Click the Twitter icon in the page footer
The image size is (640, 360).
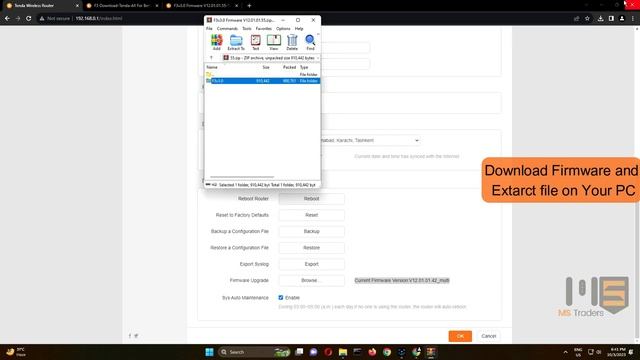[x=136, y=336]
